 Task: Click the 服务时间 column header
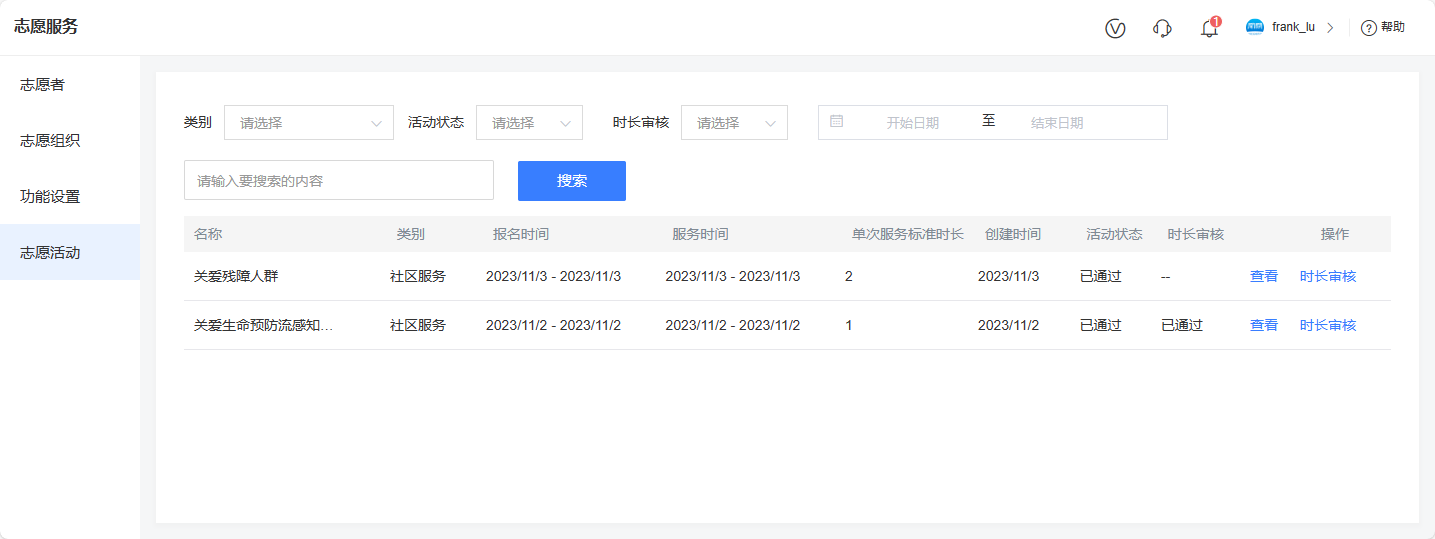(x=700, y=234)
